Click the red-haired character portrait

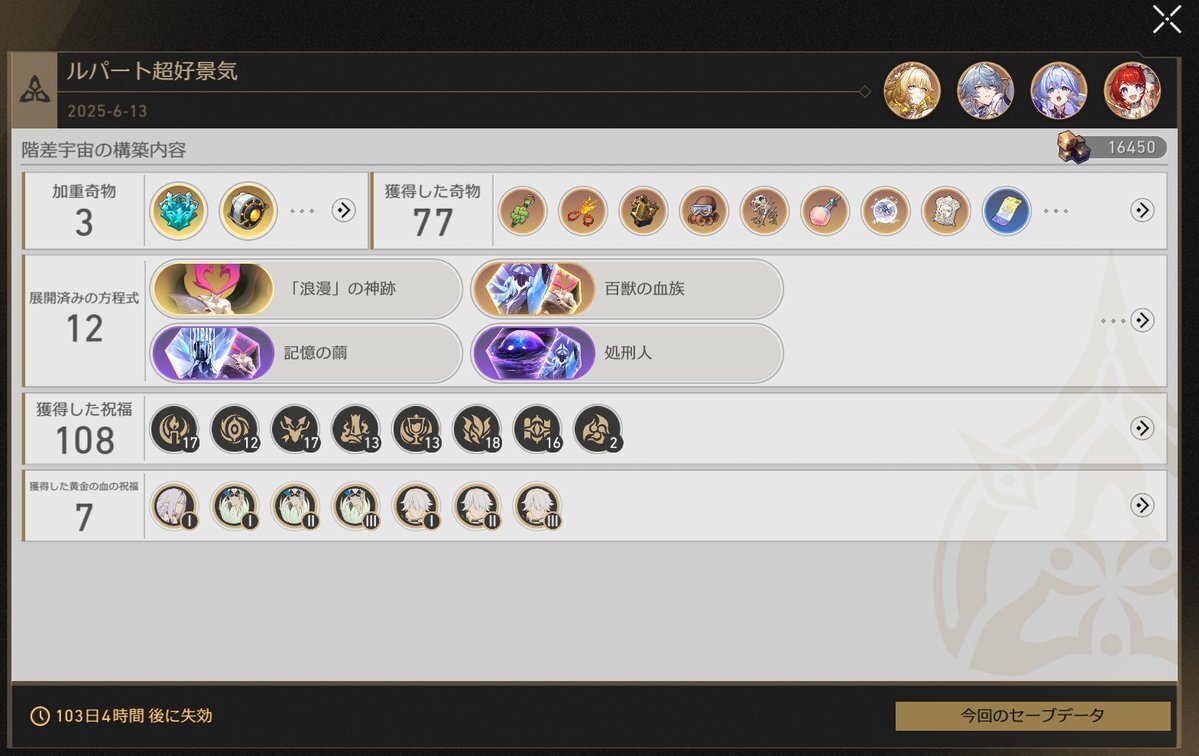click(x=1132, y=91)
